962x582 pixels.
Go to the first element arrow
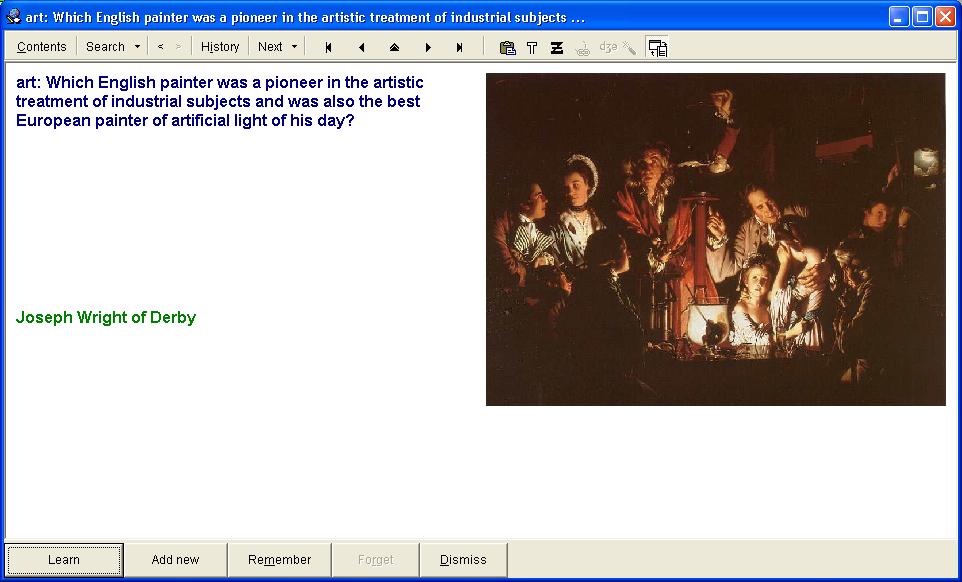coord(328,47)
